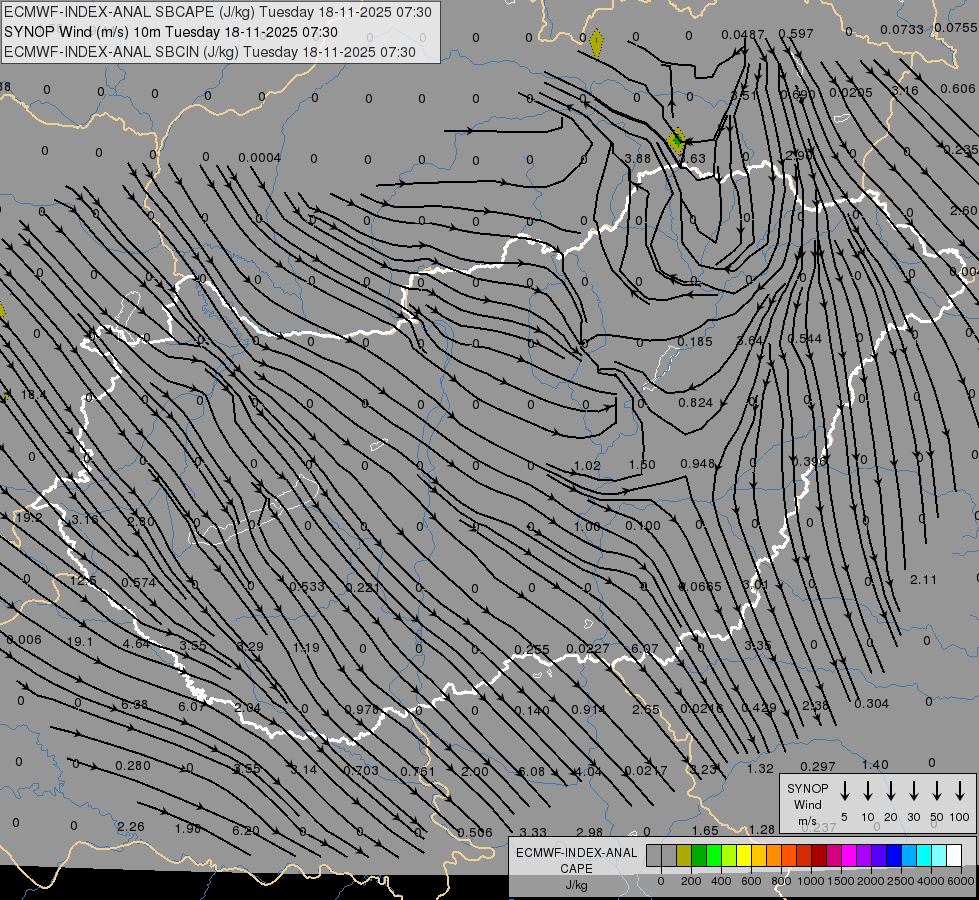This screenshot has width=979, height=900.
Task: Pick the light cyan swatch before white
Action: 938,856
